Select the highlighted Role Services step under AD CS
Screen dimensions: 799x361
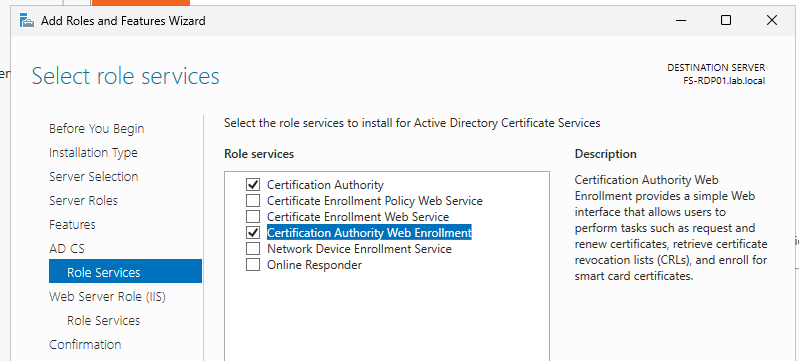click(x=125, y=271)
